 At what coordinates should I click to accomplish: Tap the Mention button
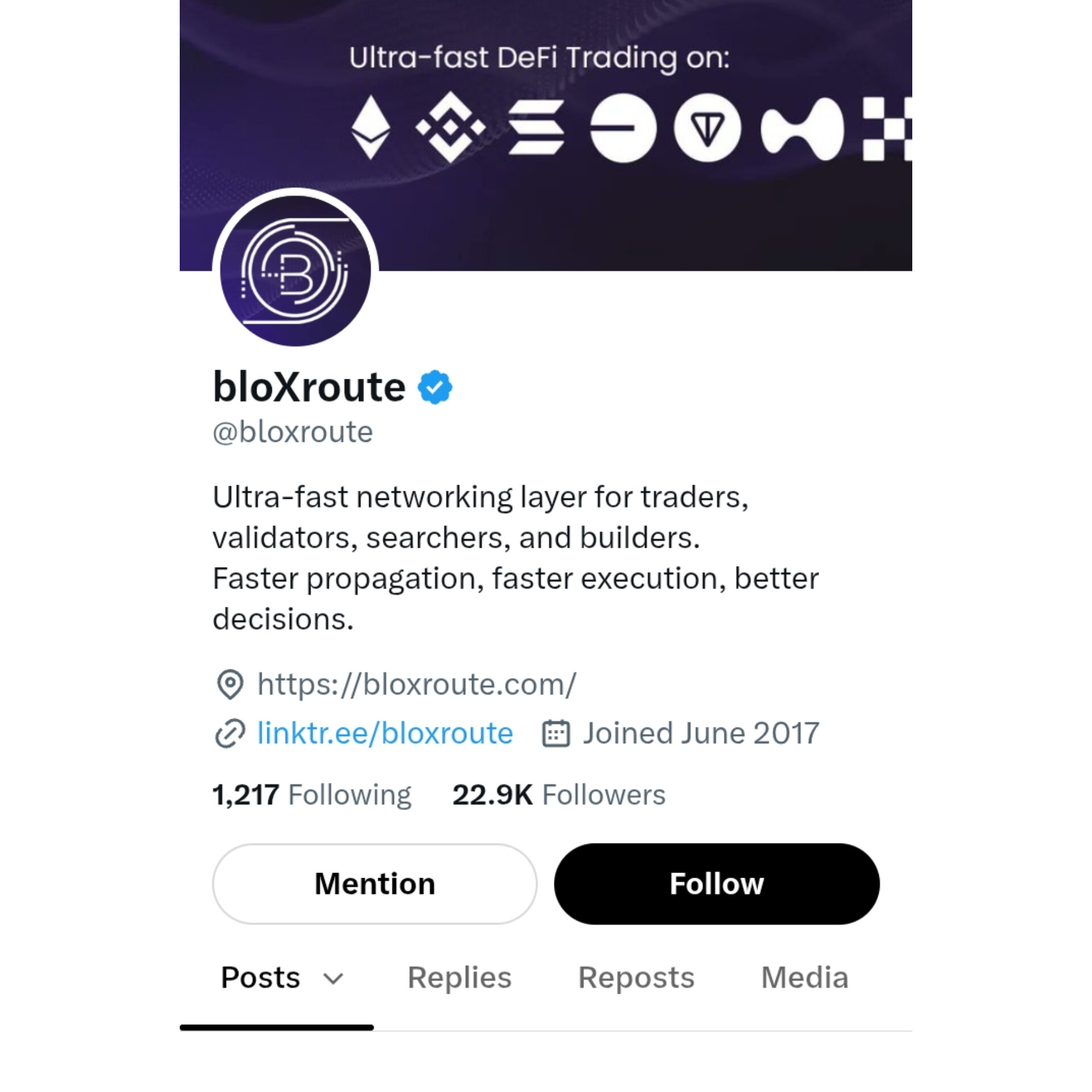click(x=375, y=884)
